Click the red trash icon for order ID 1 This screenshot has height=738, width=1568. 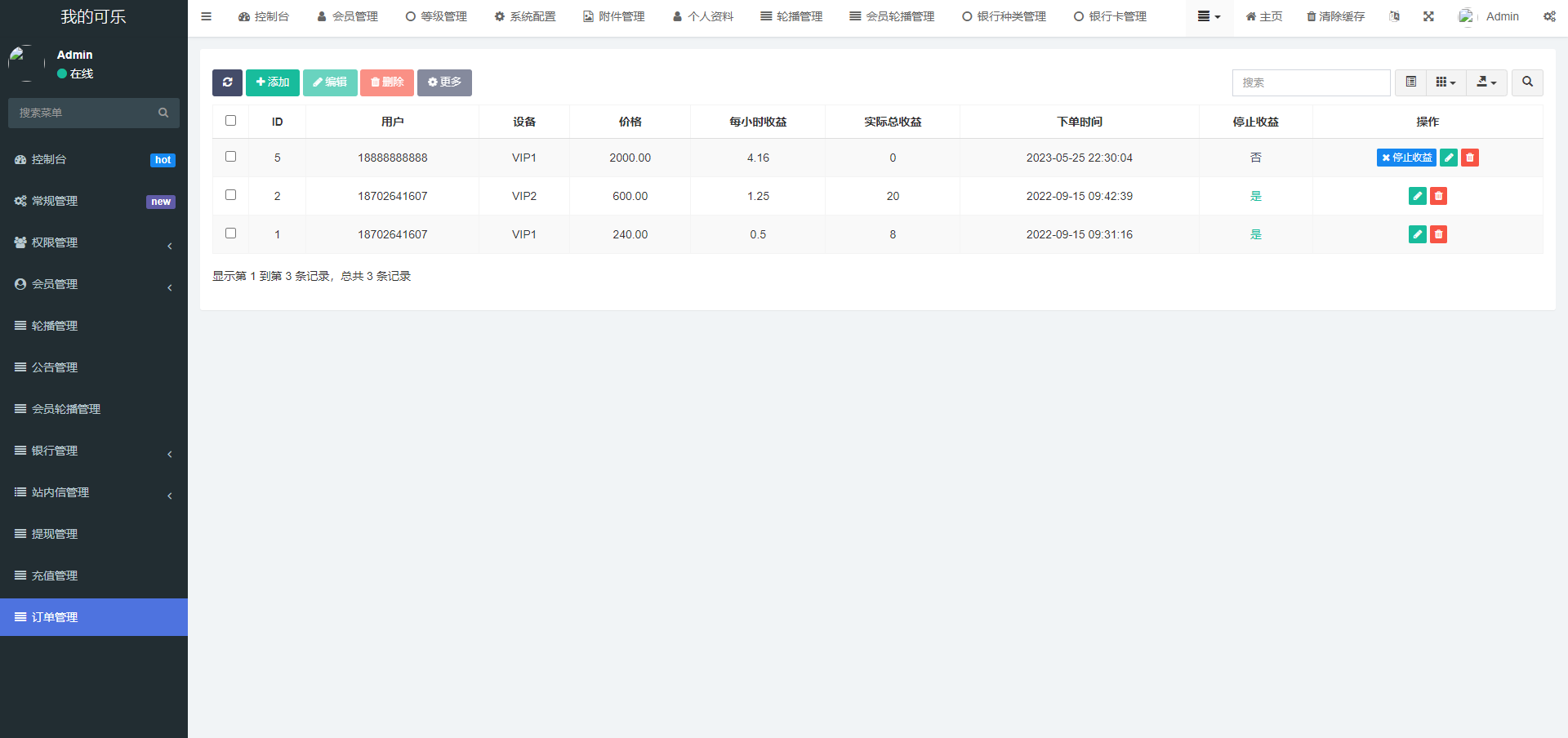(x=1438, y=234)
